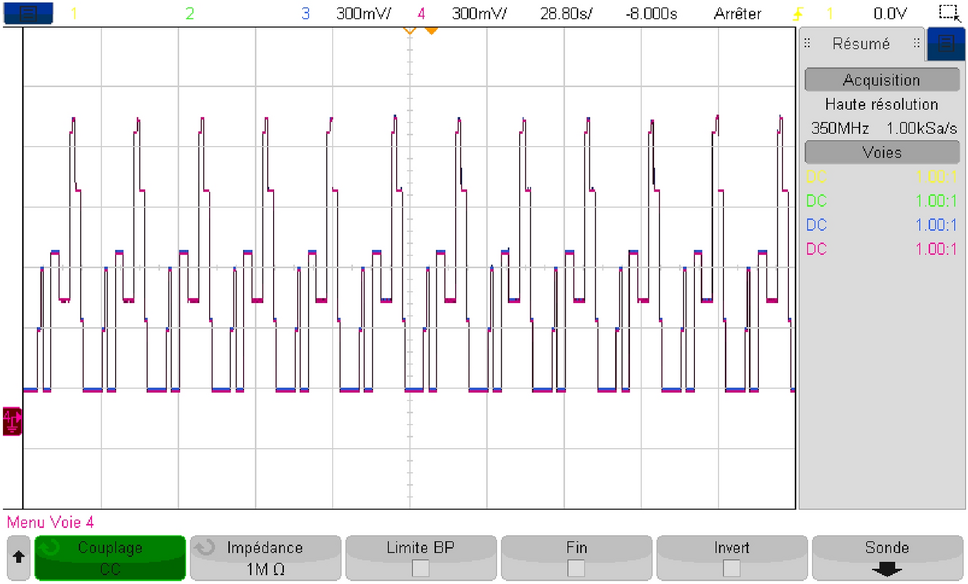968x584 pixels.
Task: Open the Menu Voie 4 label
Action: pos(48,522)
